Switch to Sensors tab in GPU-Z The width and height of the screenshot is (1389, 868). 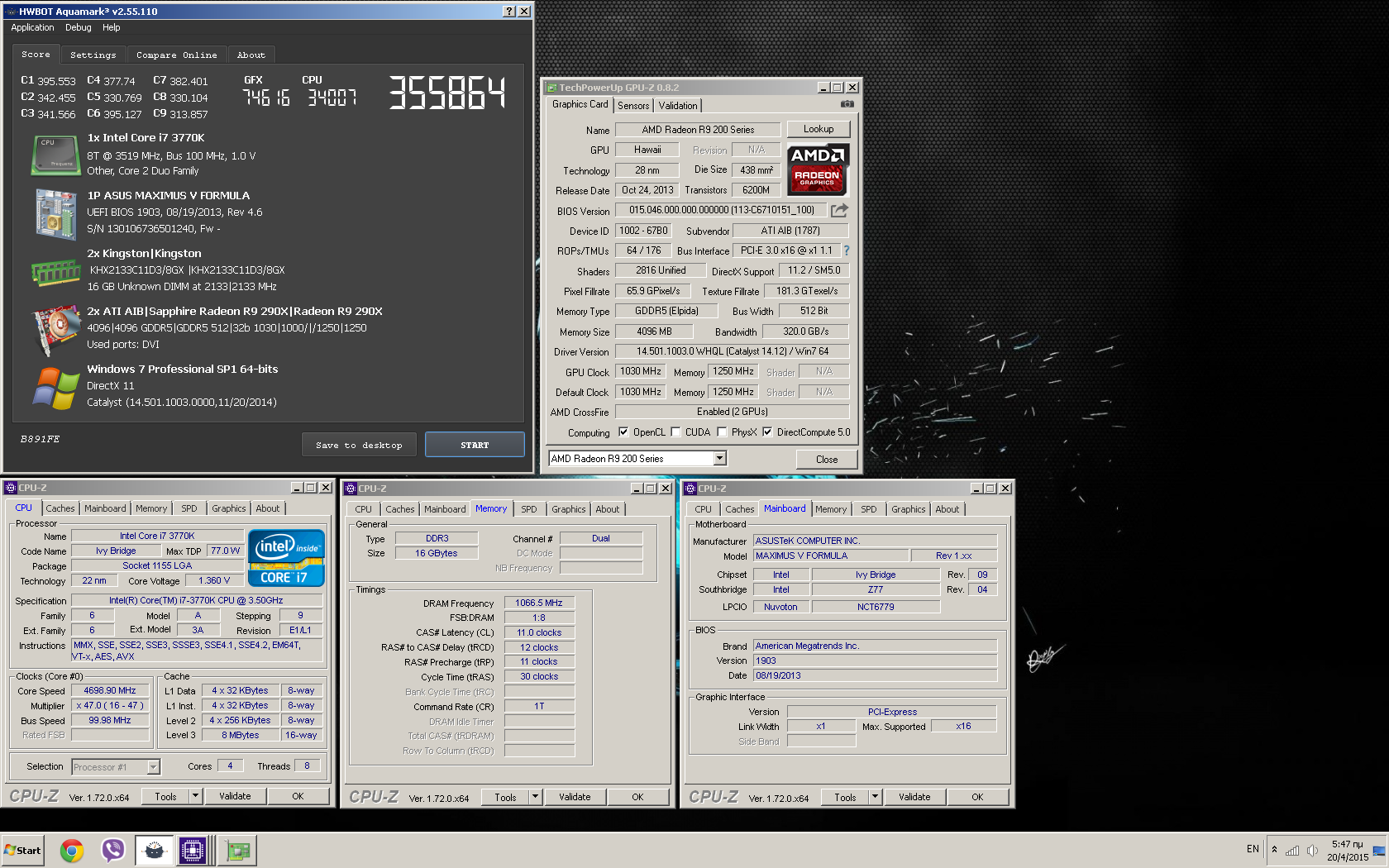[x=633, y=106]
